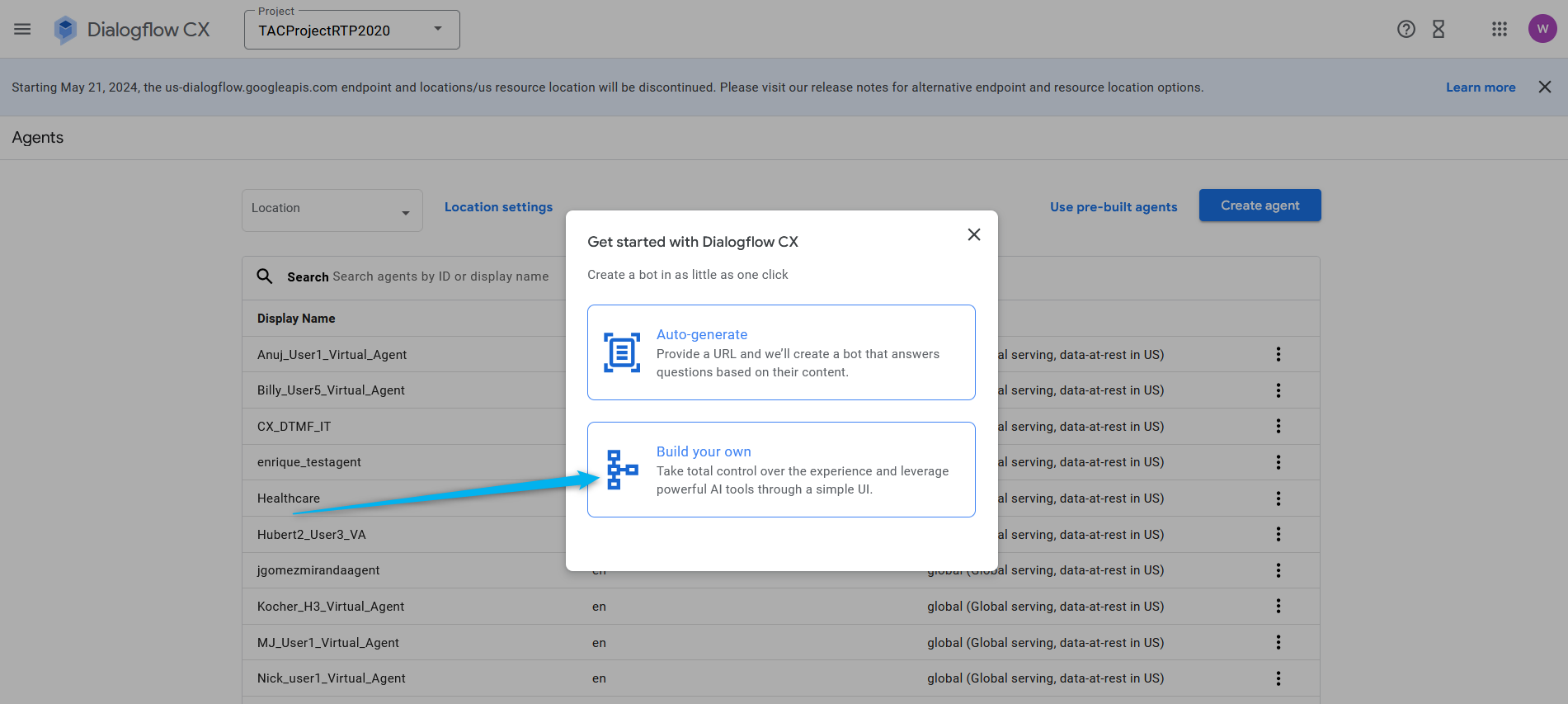Open options menu for Nick_user1_Virtual_Agent
The height and width of the screenshot is (704, 1568).
click(x=1278, y=678)
